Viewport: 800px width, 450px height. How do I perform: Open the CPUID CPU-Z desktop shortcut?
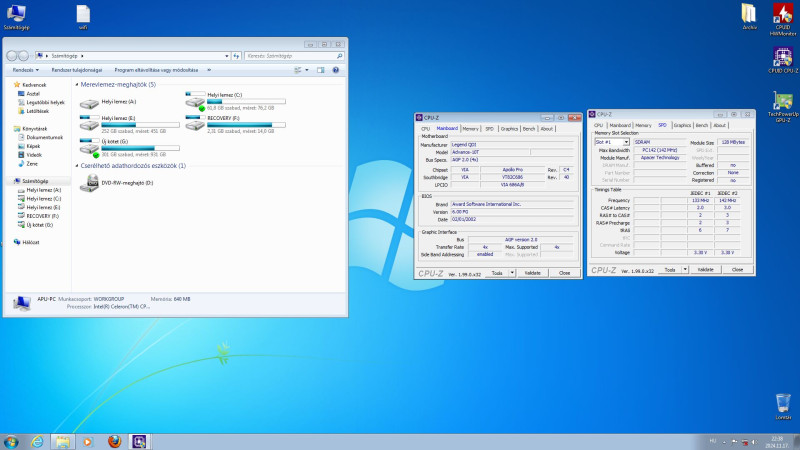[x=783, y=60]
